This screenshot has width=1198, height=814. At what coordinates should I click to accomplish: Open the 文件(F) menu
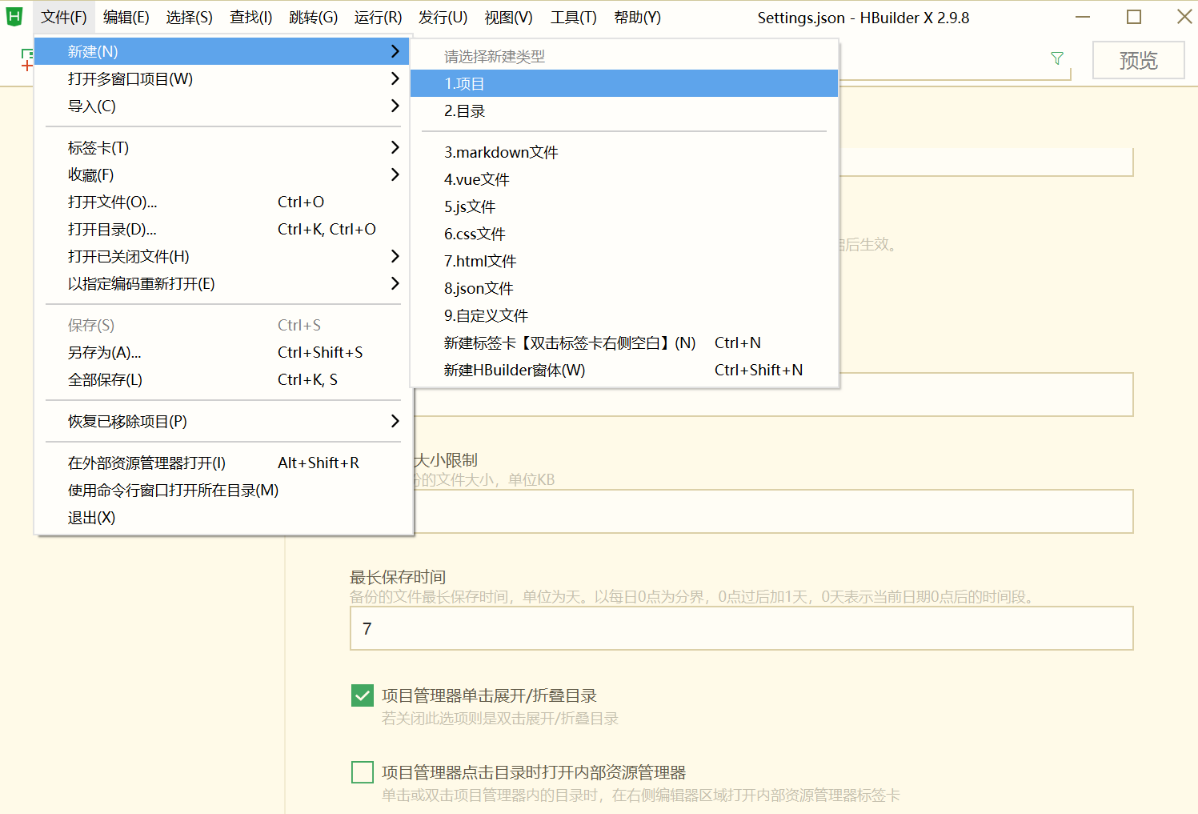(63, 17)
